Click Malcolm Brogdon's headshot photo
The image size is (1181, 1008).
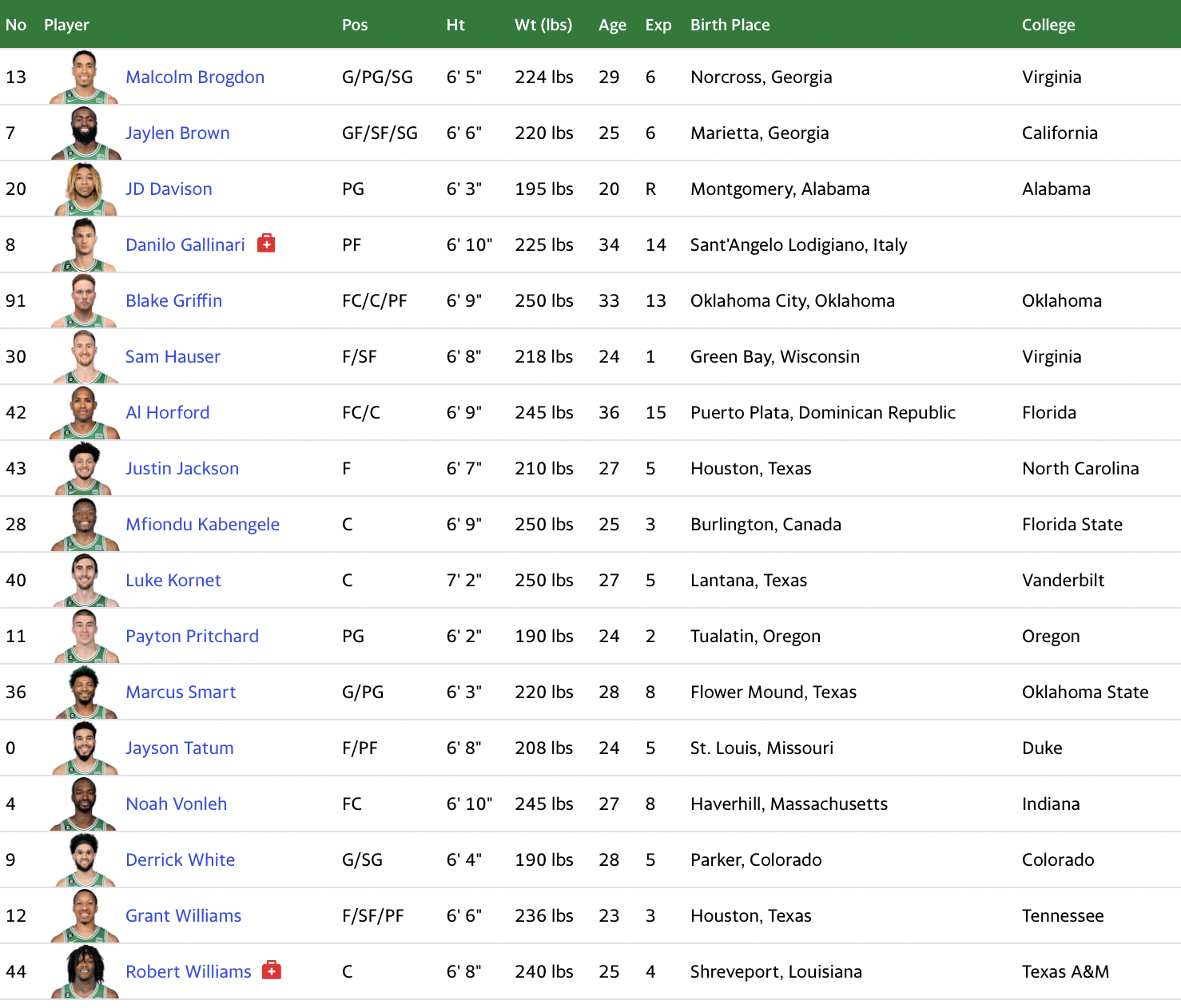pyautogui.click(x=85, y=77)
